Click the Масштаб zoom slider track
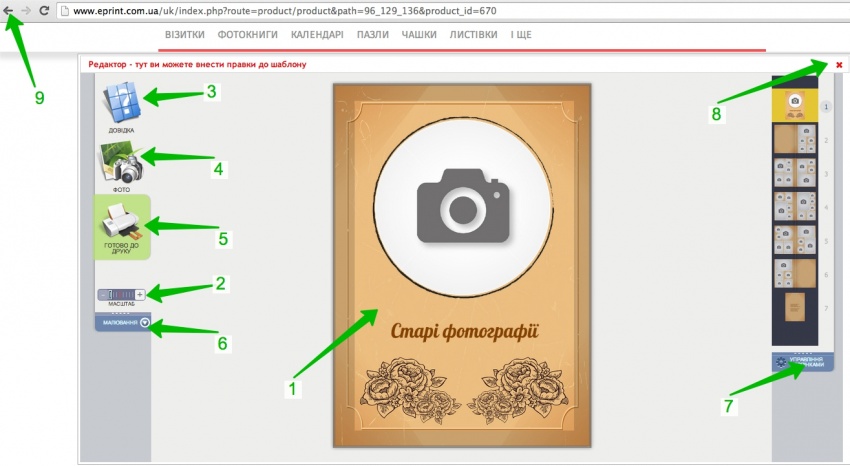850x466 pixels. pos(121,294)
